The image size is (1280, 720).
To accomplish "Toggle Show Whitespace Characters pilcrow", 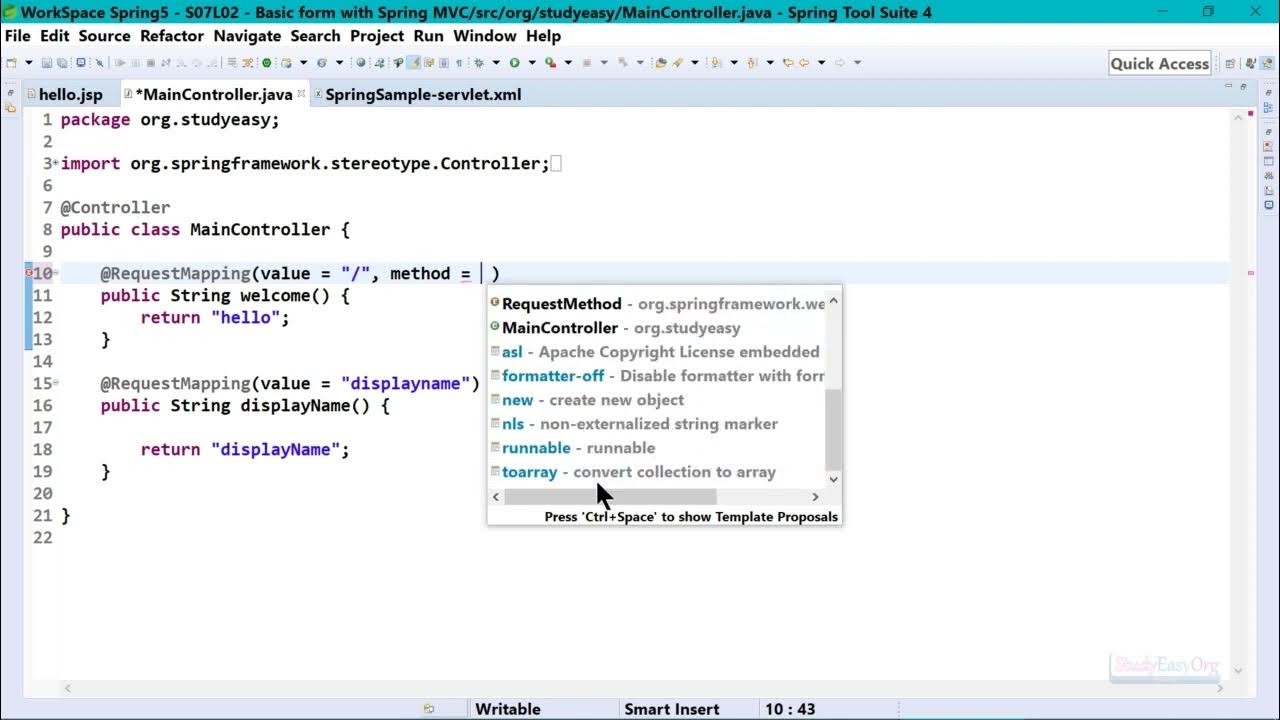I will point(458,63).
